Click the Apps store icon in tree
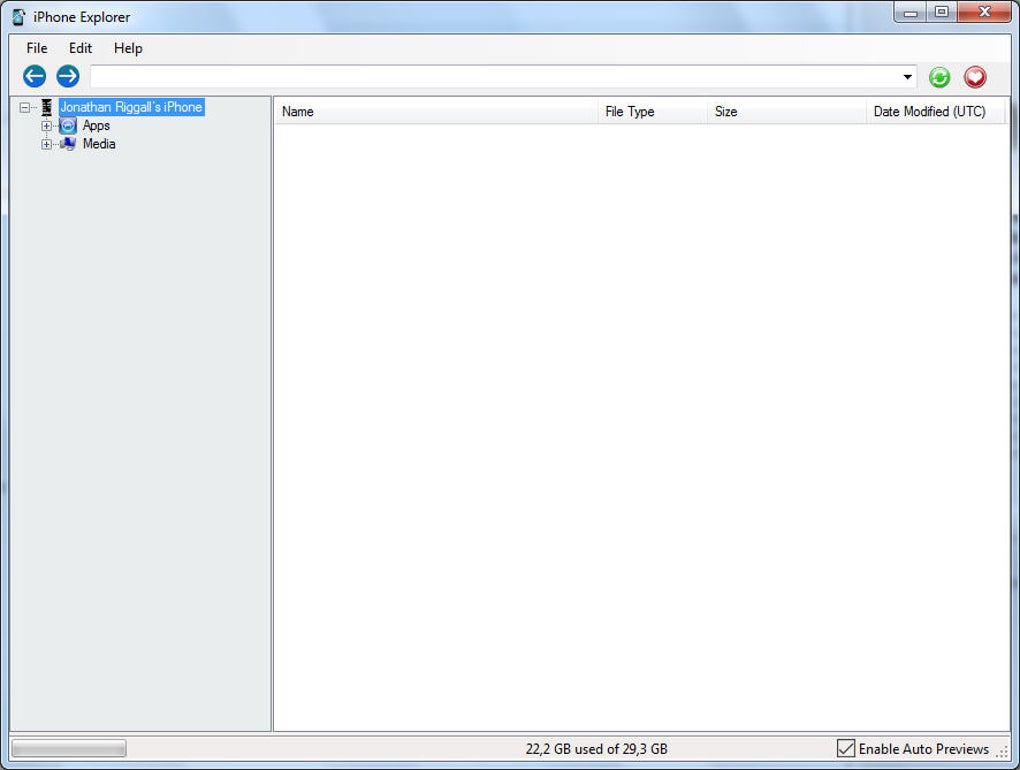The height and width of the screenshot is (770, 1020). click(68, 126)
